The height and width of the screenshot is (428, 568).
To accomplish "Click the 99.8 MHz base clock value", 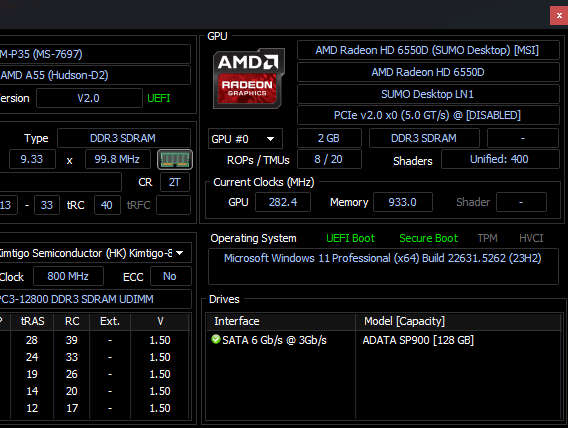I will point(117,159).
